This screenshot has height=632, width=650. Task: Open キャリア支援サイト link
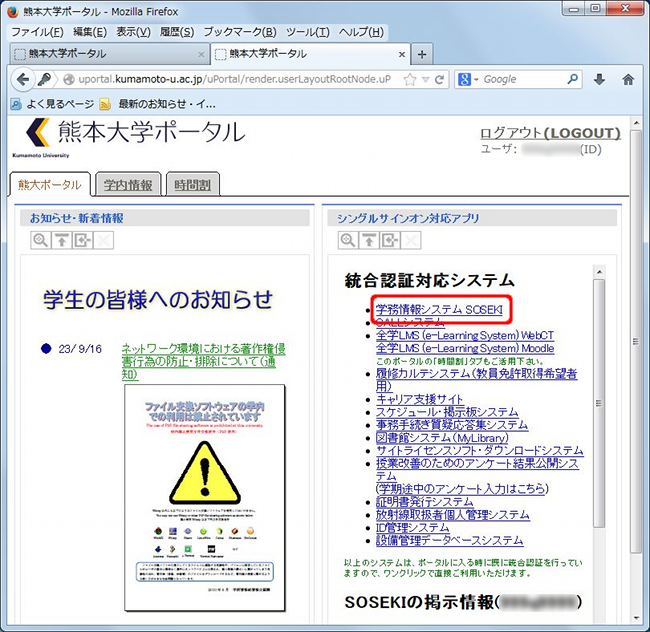[420, 399]
